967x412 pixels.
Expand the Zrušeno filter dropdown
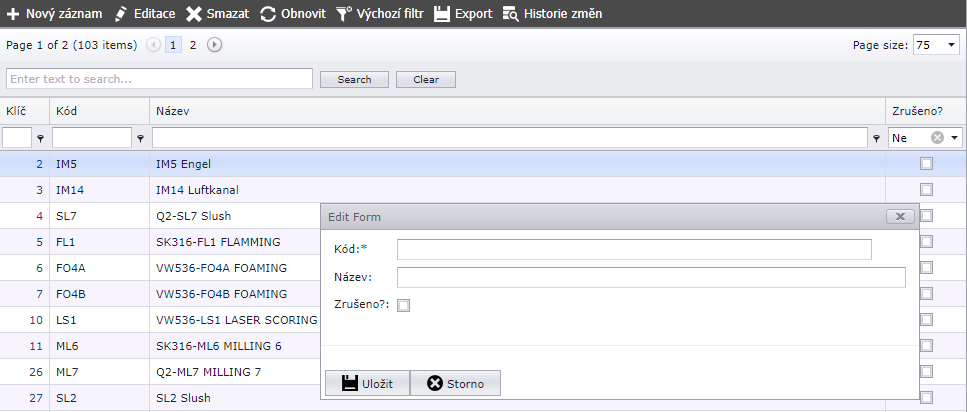[x=955, y=138]
